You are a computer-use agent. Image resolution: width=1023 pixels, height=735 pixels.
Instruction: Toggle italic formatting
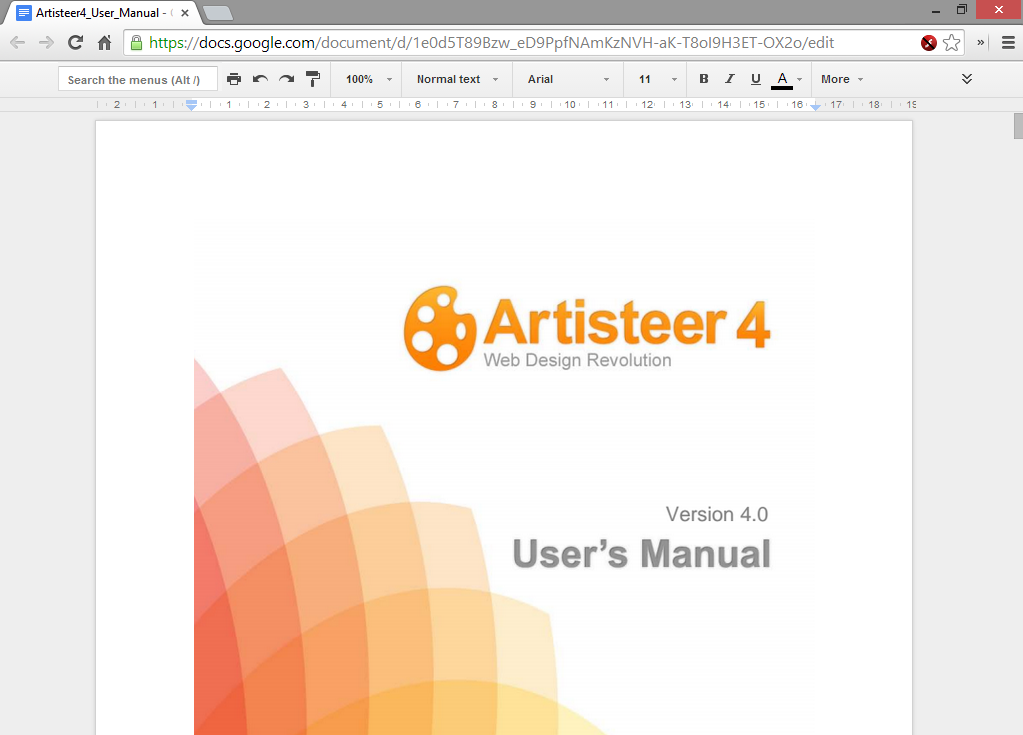(729, 79)
